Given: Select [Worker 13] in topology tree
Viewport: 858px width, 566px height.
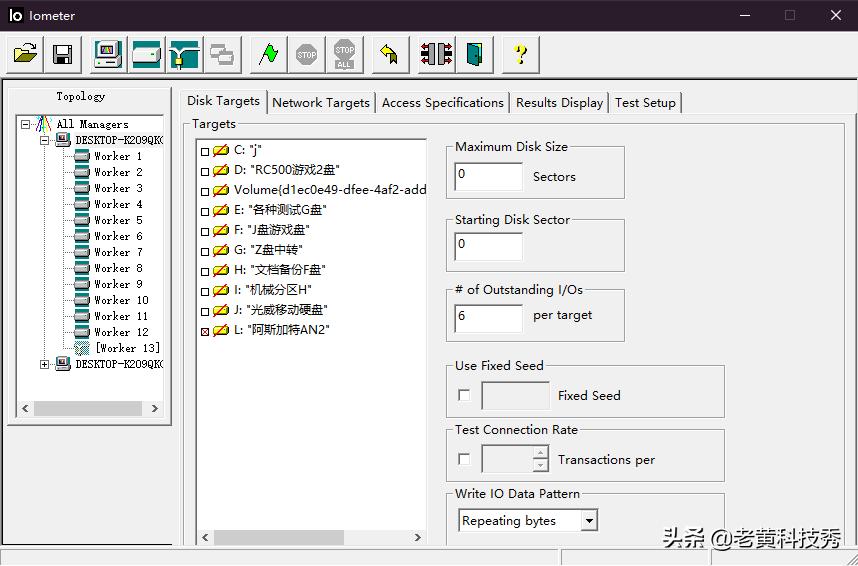Looking at the screenshot, I should (x=127, y=348).
